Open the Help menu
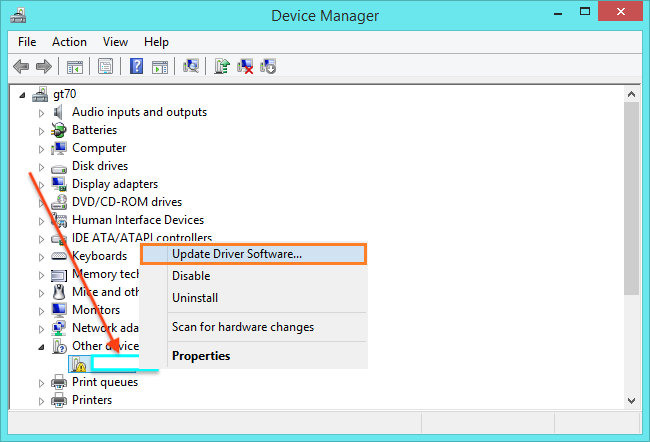650x442 pixels. [x=156, y=42]
